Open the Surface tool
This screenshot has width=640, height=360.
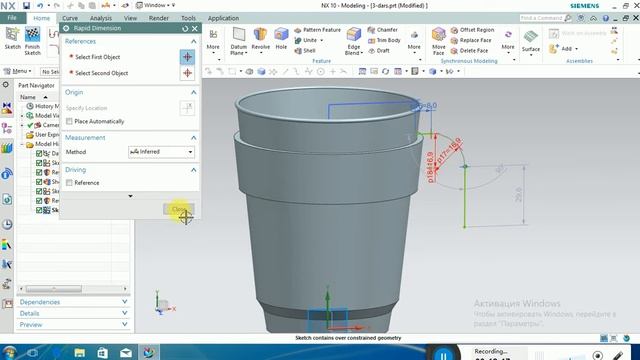531,41
